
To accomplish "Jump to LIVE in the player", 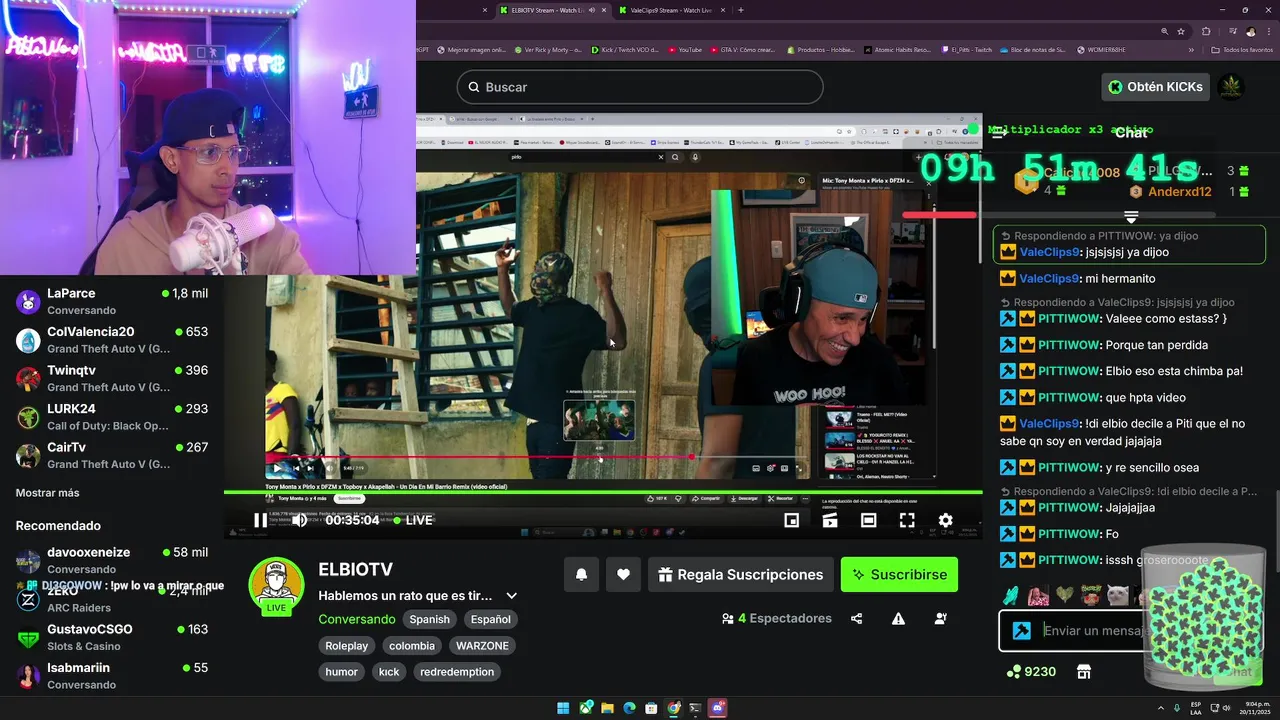I will tap(413, 520).
